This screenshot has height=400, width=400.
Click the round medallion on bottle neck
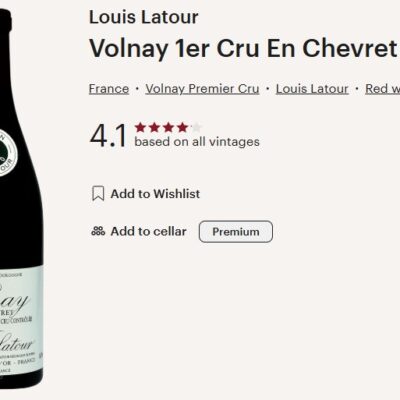click(x=7, y=152)
